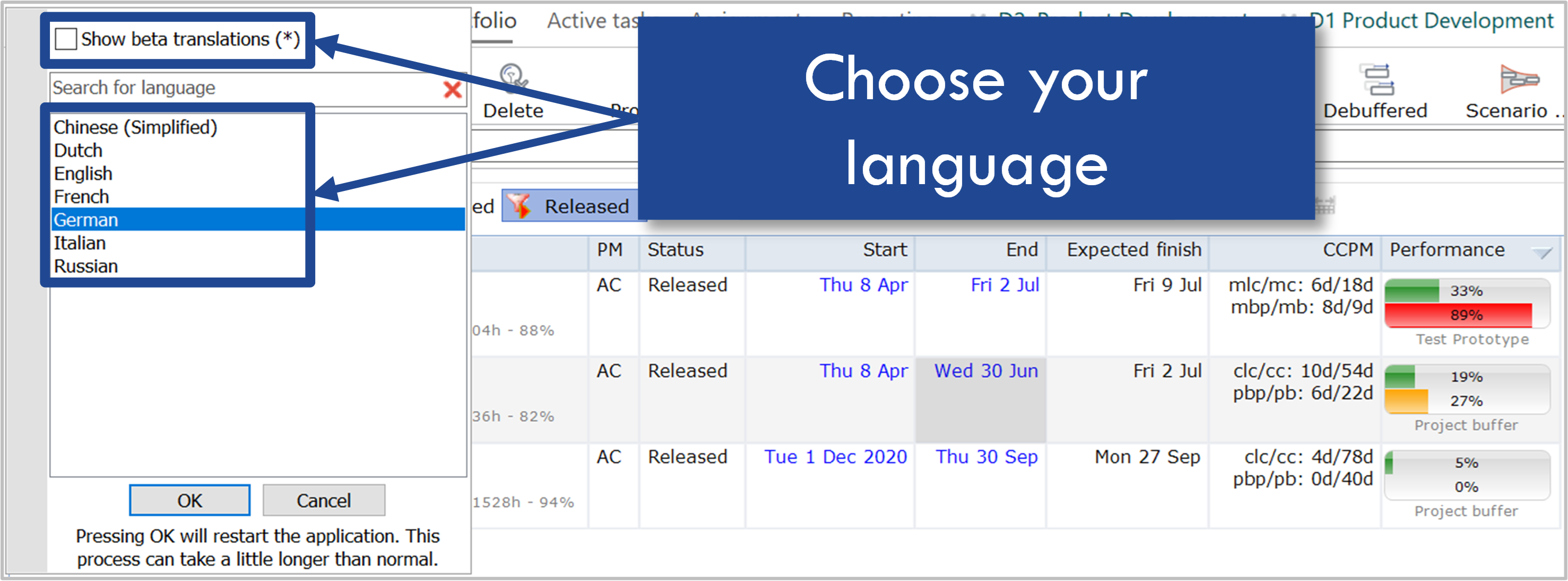Viewport: 1568px width, 581px height.
Task: Click the Debuffered toolbar icon
Action: click(x=1376, y=79)
